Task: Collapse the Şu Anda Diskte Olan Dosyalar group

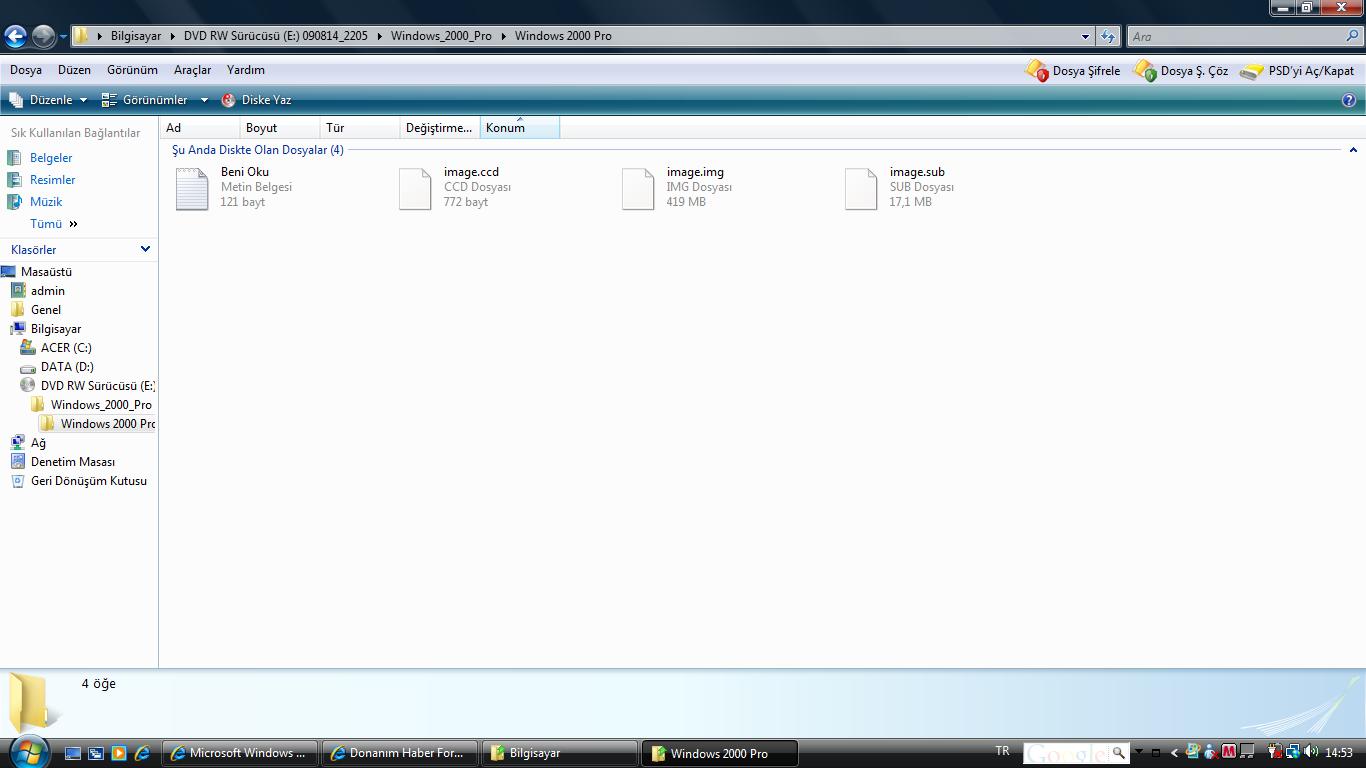Action: (x=1353, y=150)
